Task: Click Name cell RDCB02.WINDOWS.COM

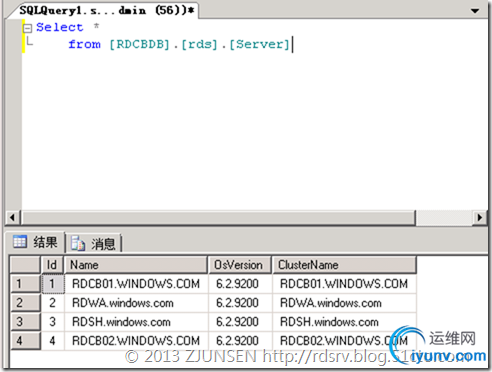Action: [x=136, y=341]
